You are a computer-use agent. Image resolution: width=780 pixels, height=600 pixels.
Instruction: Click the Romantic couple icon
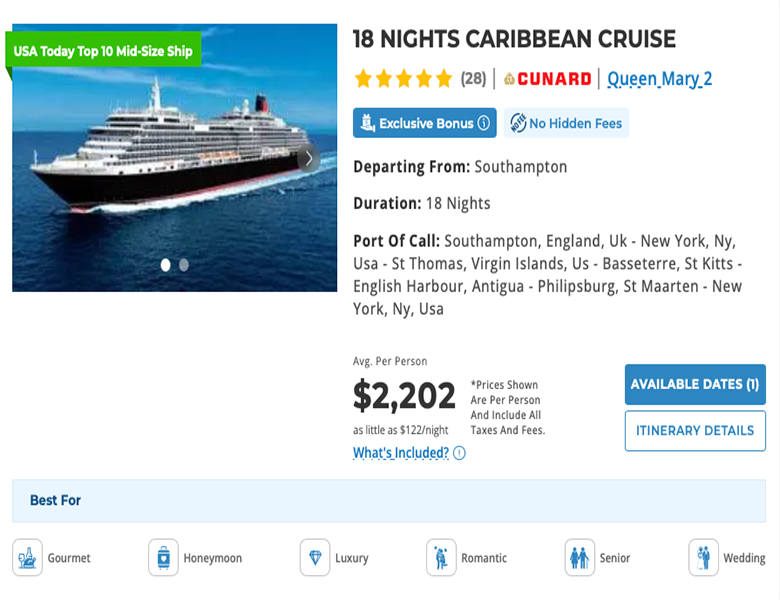(441, 557)
